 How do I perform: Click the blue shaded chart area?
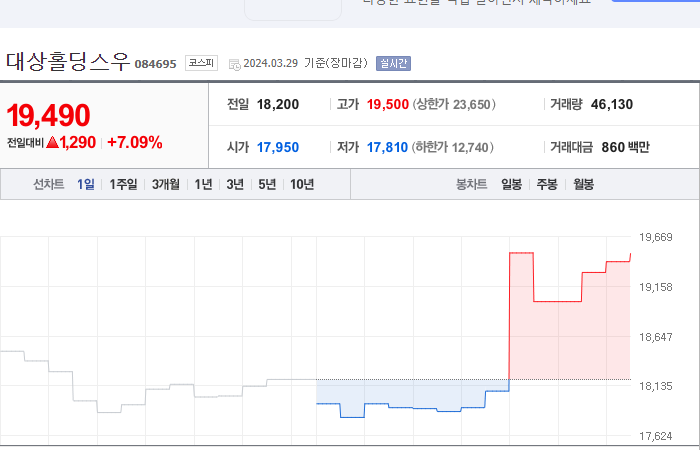(411, 393)
